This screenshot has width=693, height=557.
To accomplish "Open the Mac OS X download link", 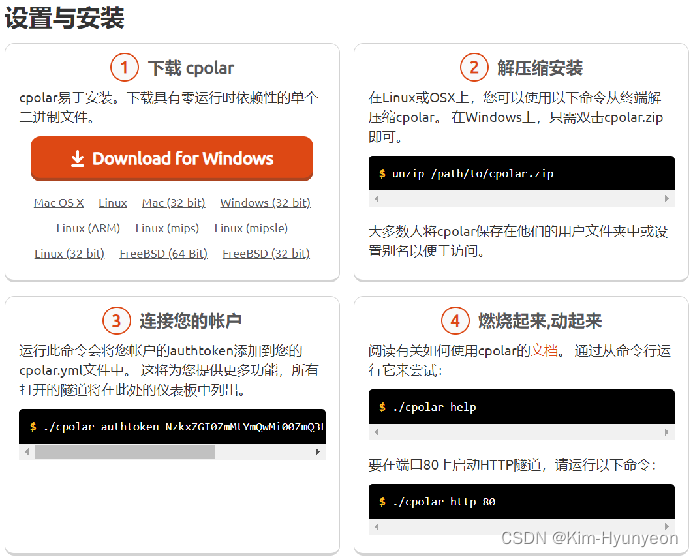I will coord(59,203).
